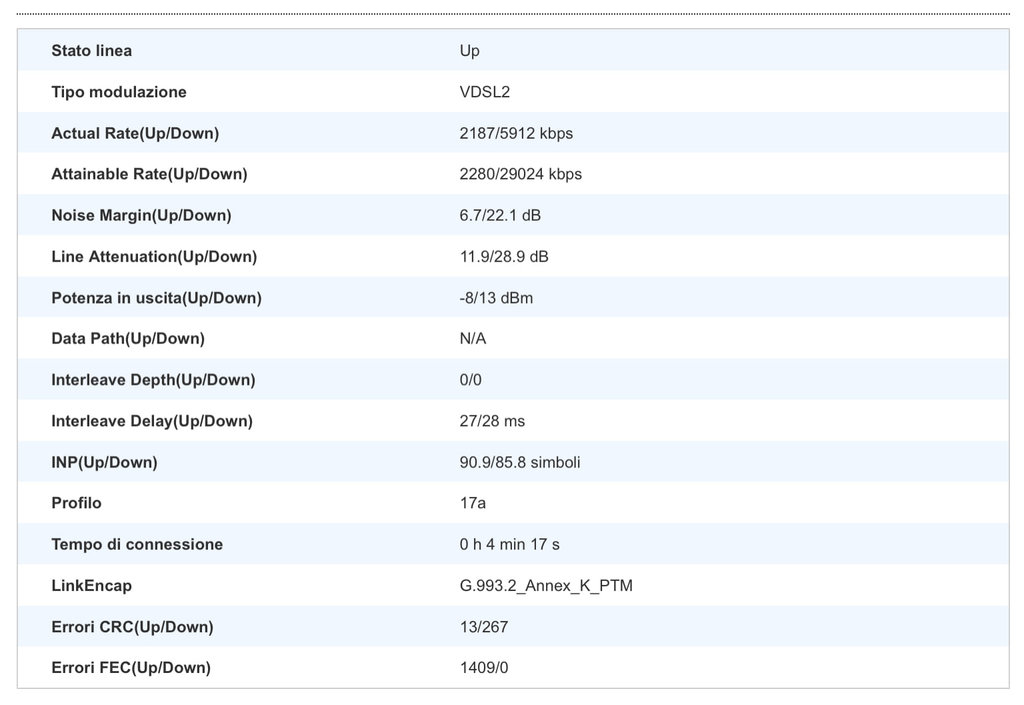Viewport: 1024px width, 705px height.
Task: Select the 'Profilo' label
Action: coord(76,503)
